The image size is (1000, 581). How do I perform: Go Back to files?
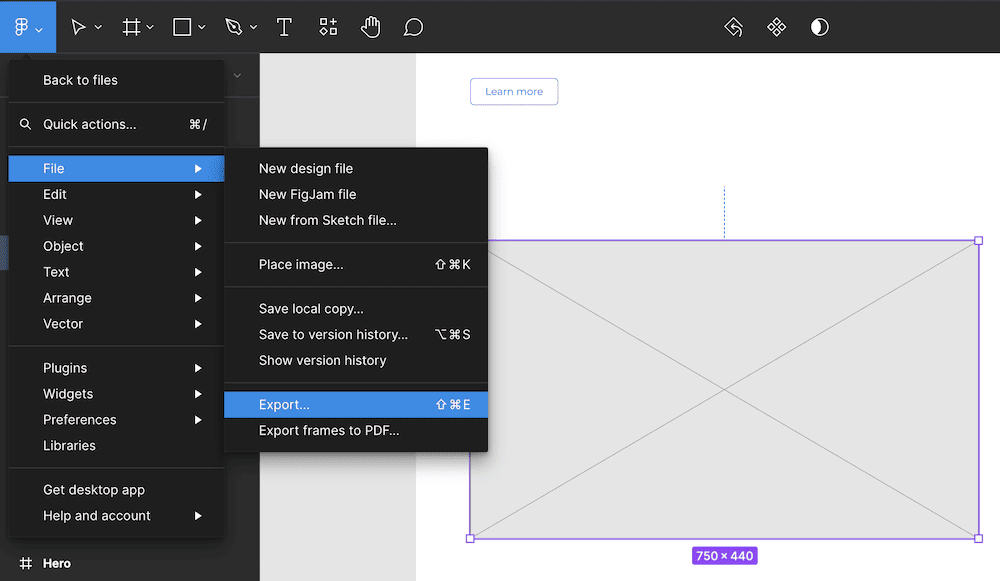(80, 79)
